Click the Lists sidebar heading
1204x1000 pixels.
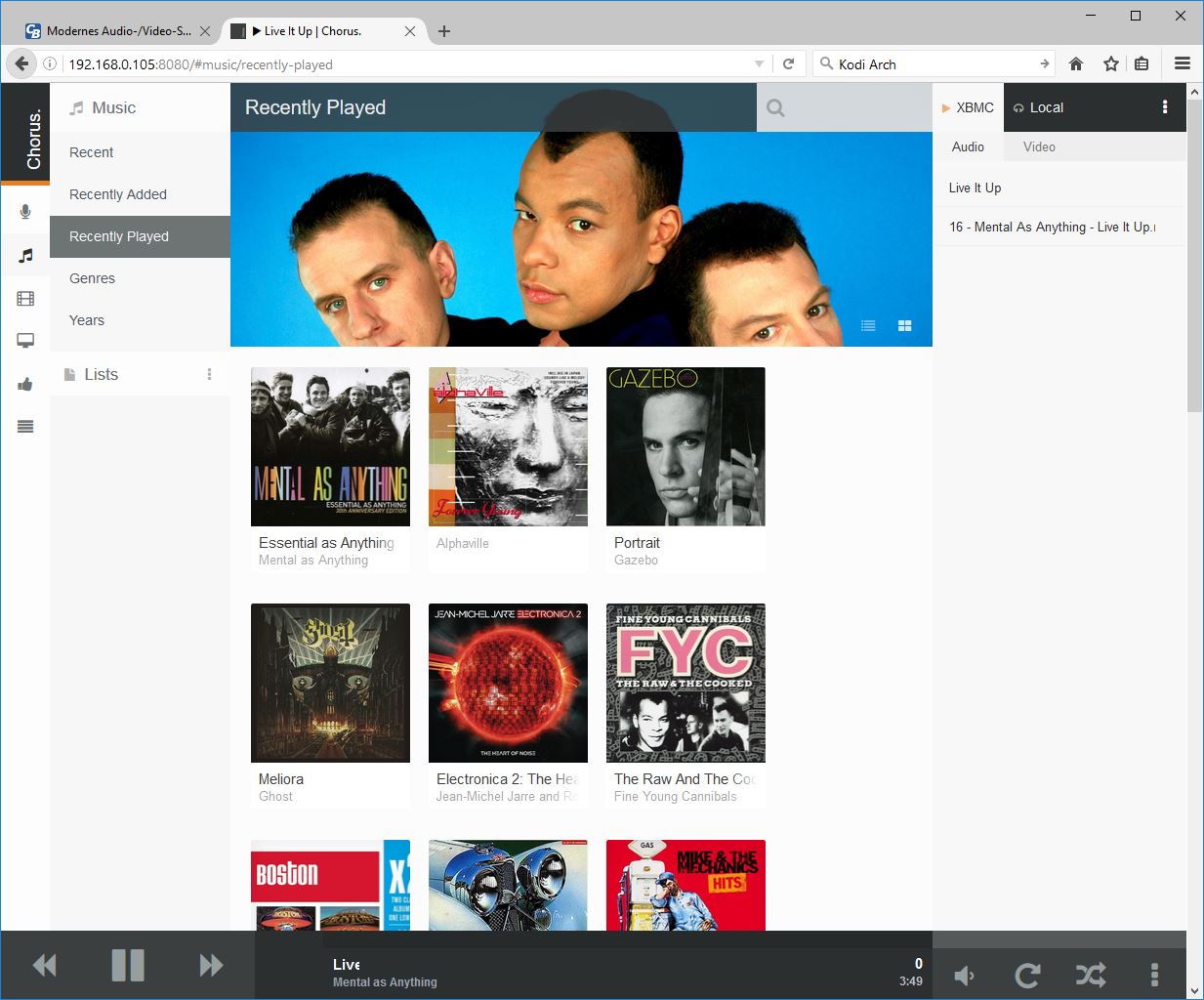[101, 374]
